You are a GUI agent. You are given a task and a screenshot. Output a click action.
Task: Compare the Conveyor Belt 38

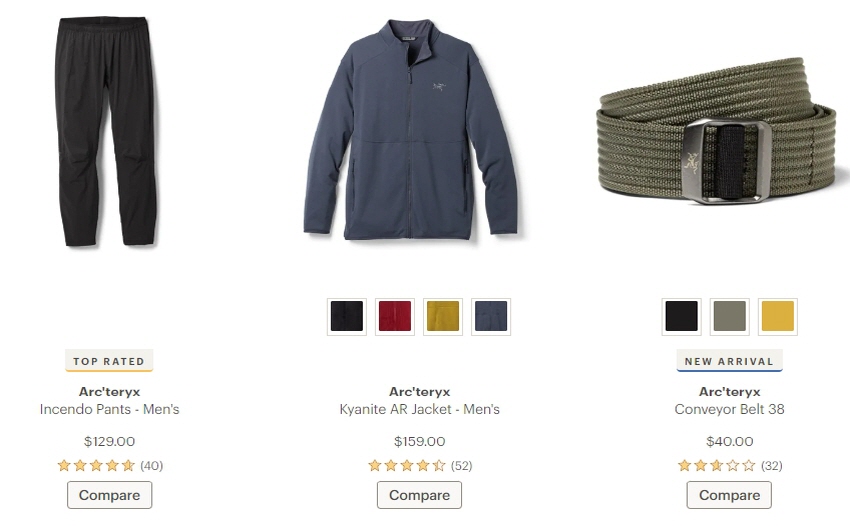coord(729,495)
